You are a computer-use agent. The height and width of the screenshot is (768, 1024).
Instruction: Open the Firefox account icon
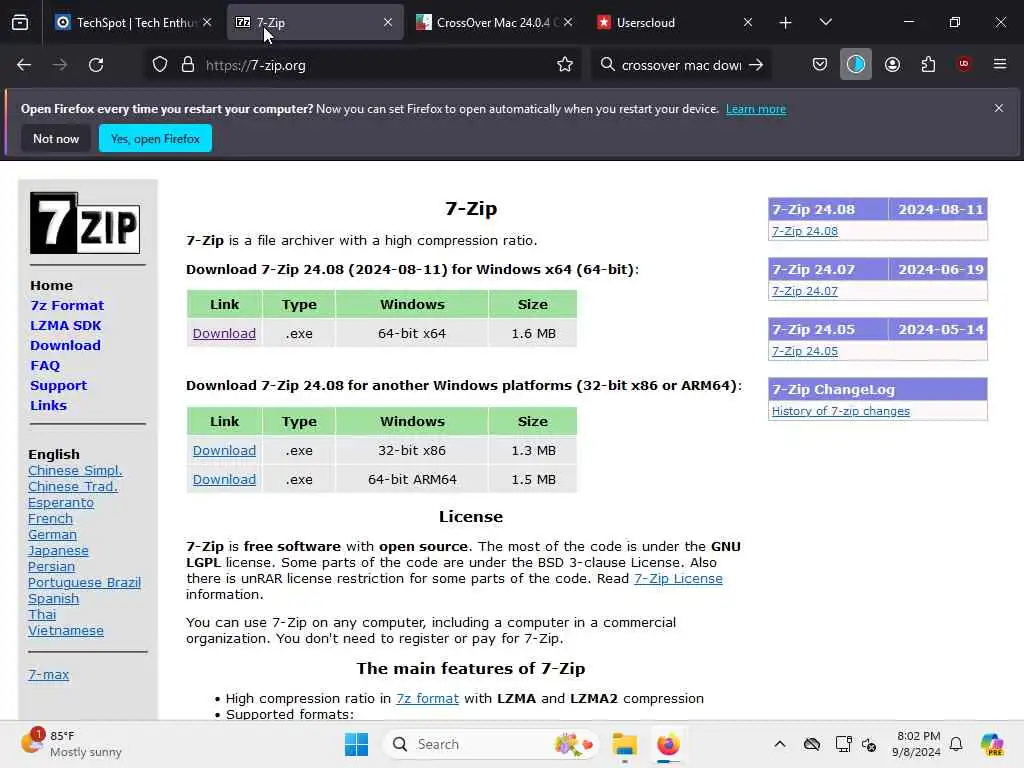(892, 64)
